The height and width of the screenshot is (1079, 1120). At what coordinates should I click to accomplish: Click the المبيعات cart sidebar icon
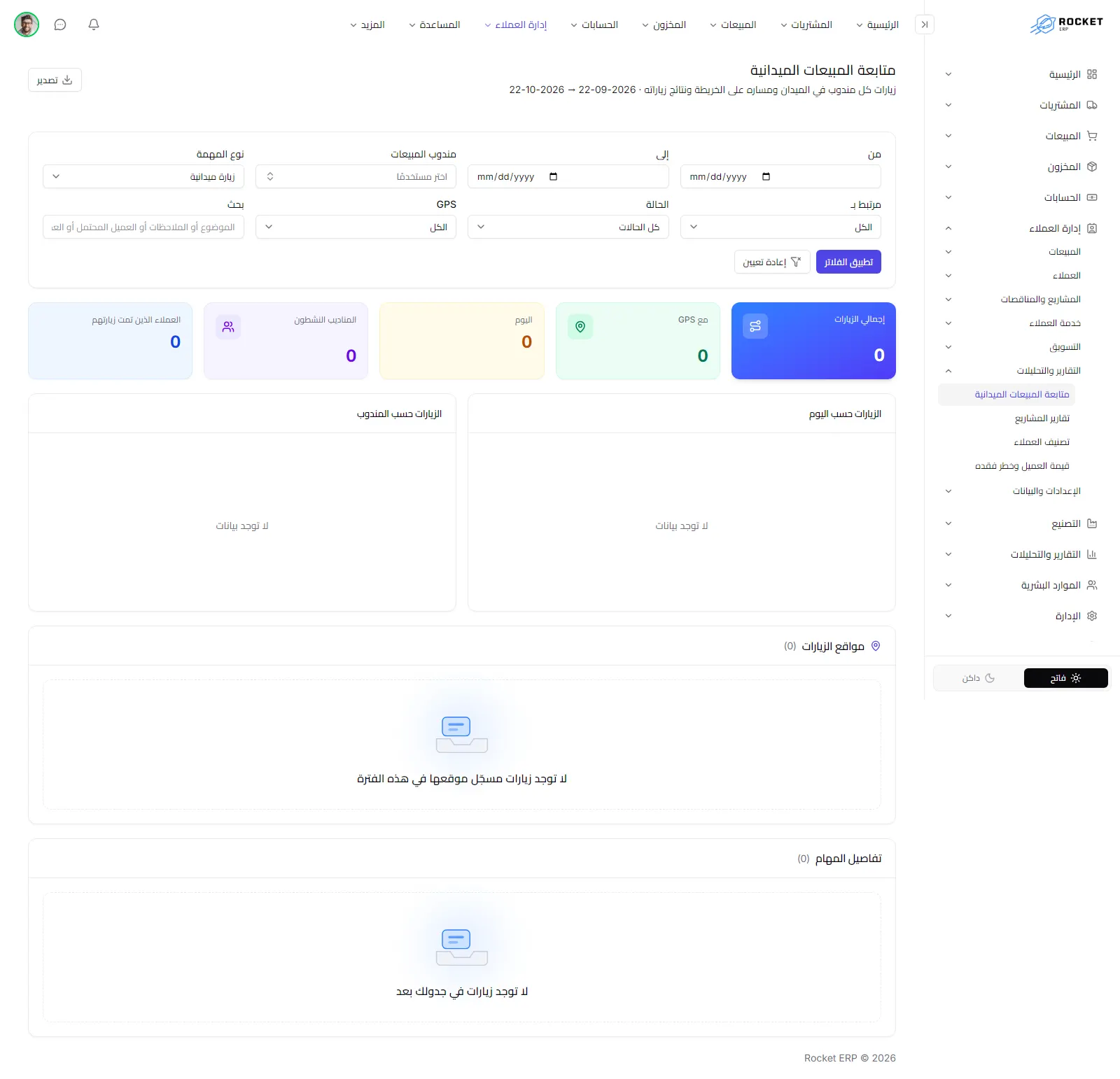pyautogui.click(x=1092, y=136)
